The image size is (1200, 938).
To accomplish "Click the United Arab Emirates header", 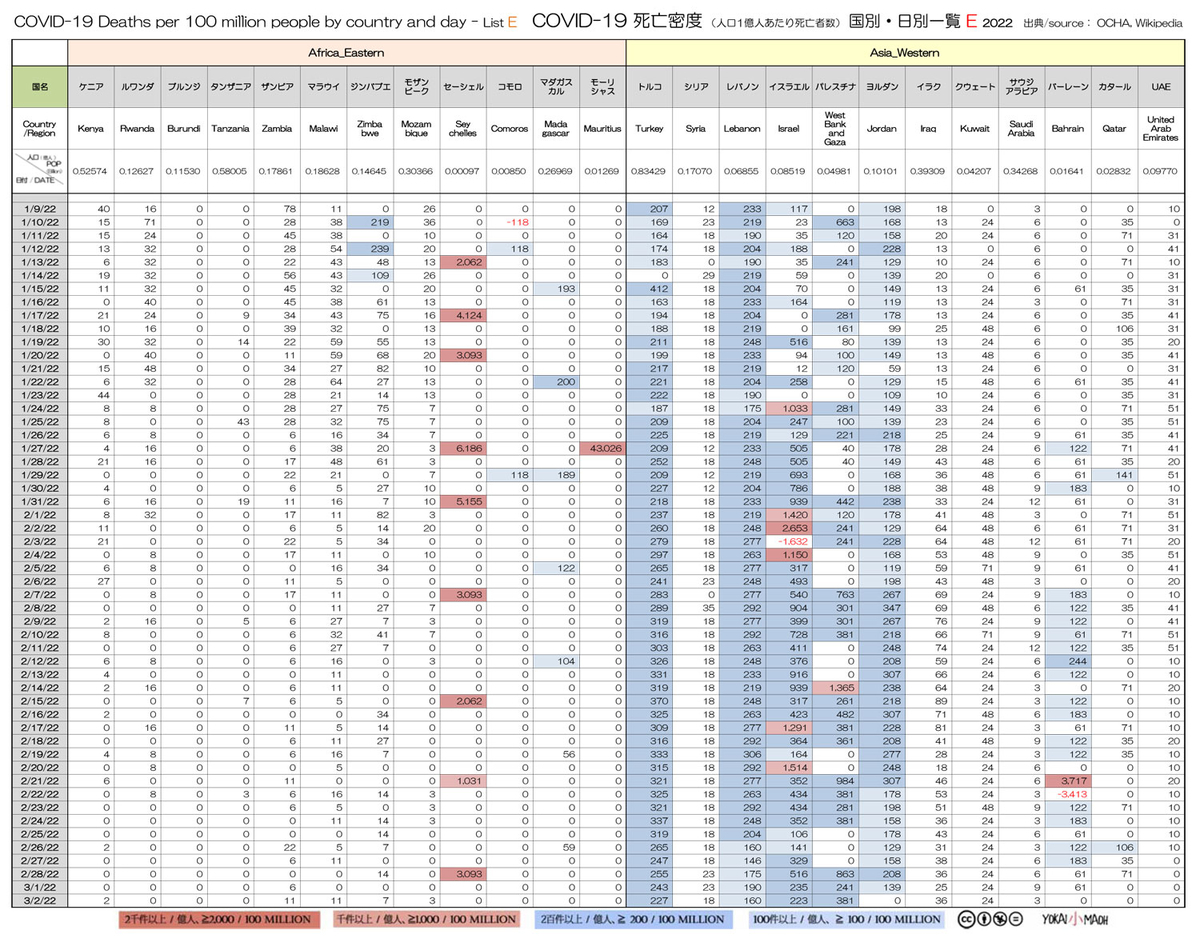I will 1161,129.
